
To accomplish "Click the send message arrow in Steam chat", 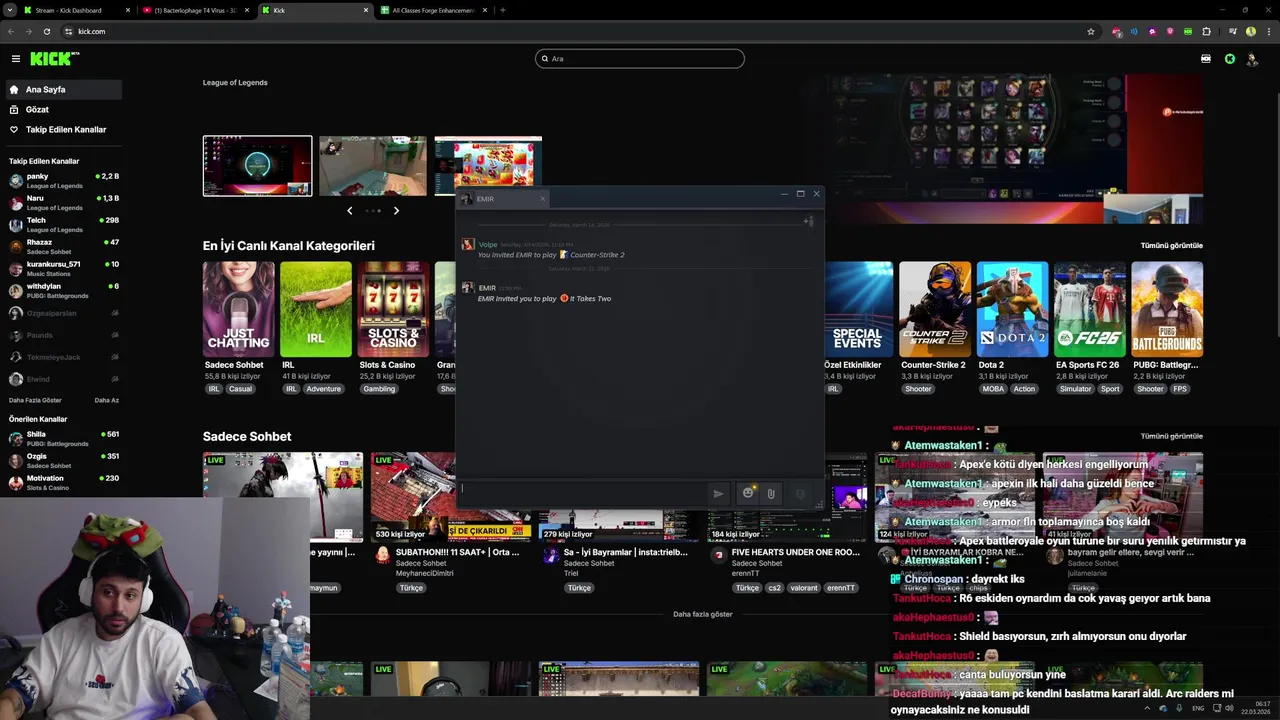I will (x=718, y=493).
